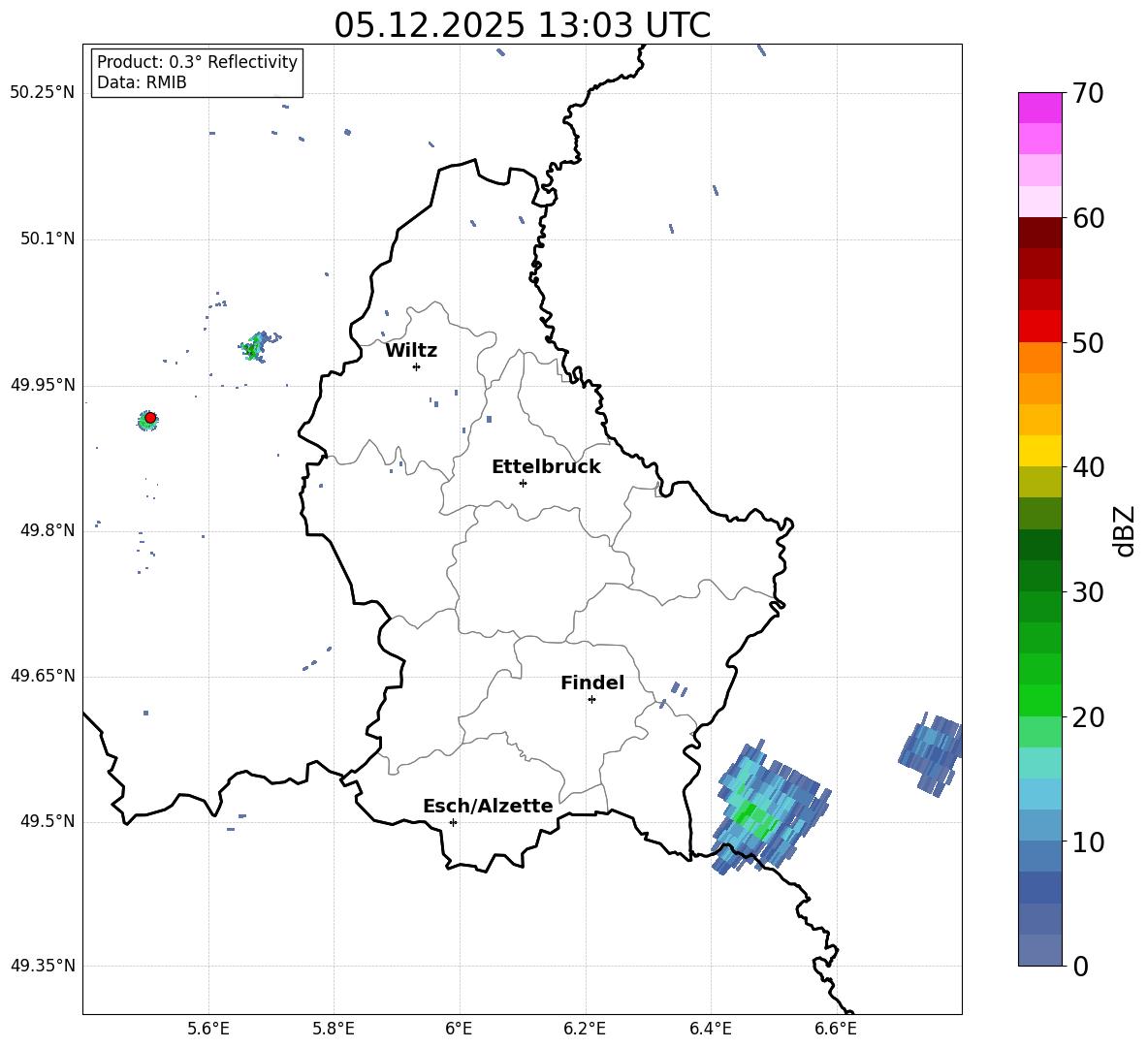Click the Wiltz station cross marker
Image resolution: width=1148 pixels, height=1048 pixels.
[x=417, y=366]
